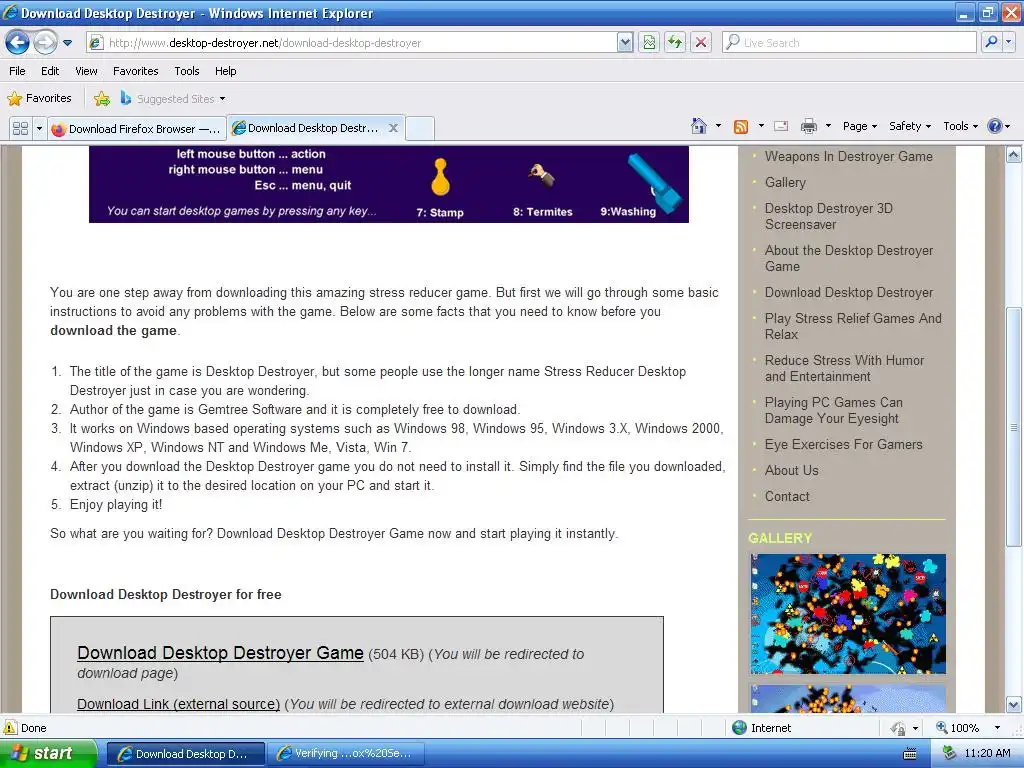Expand the Print options dropdown arrow
The height and width of the screenshot is (768, 1024).
[828, 126]
